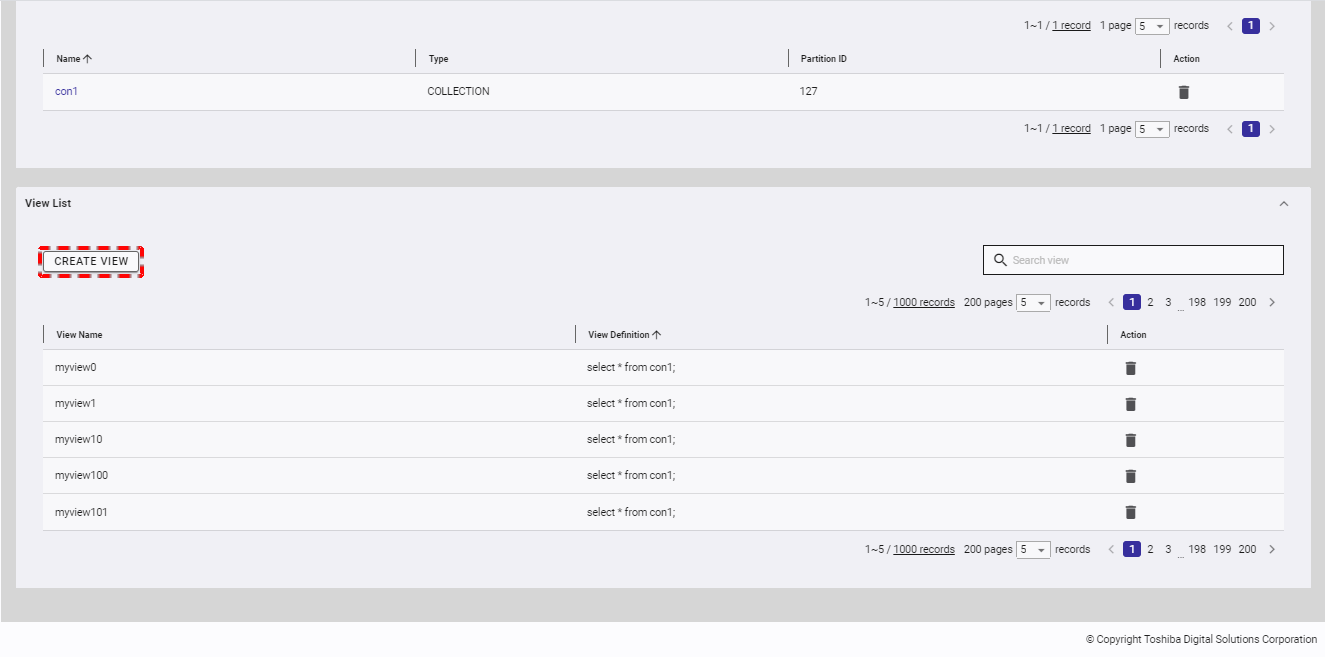Click trash icon for myview10
This screenshot has height=657, width=1325.
1130,440
